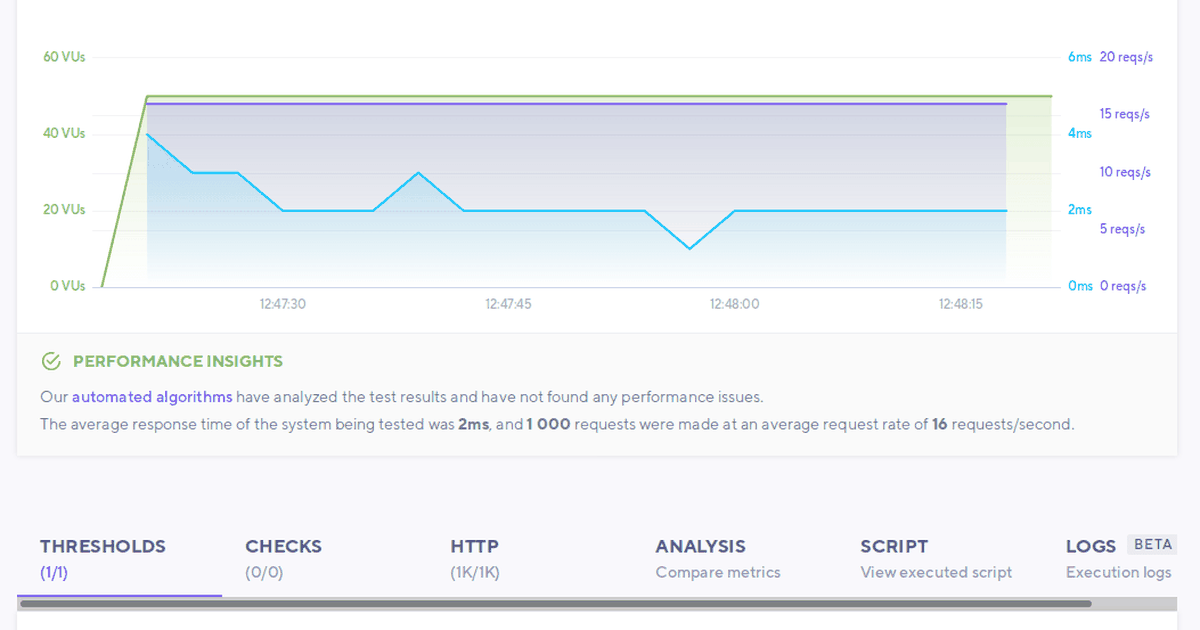The width and height of the screenshot is (1200, 630).
Task: Click the horizontal tab scrollbar
Action: [555, 604]
